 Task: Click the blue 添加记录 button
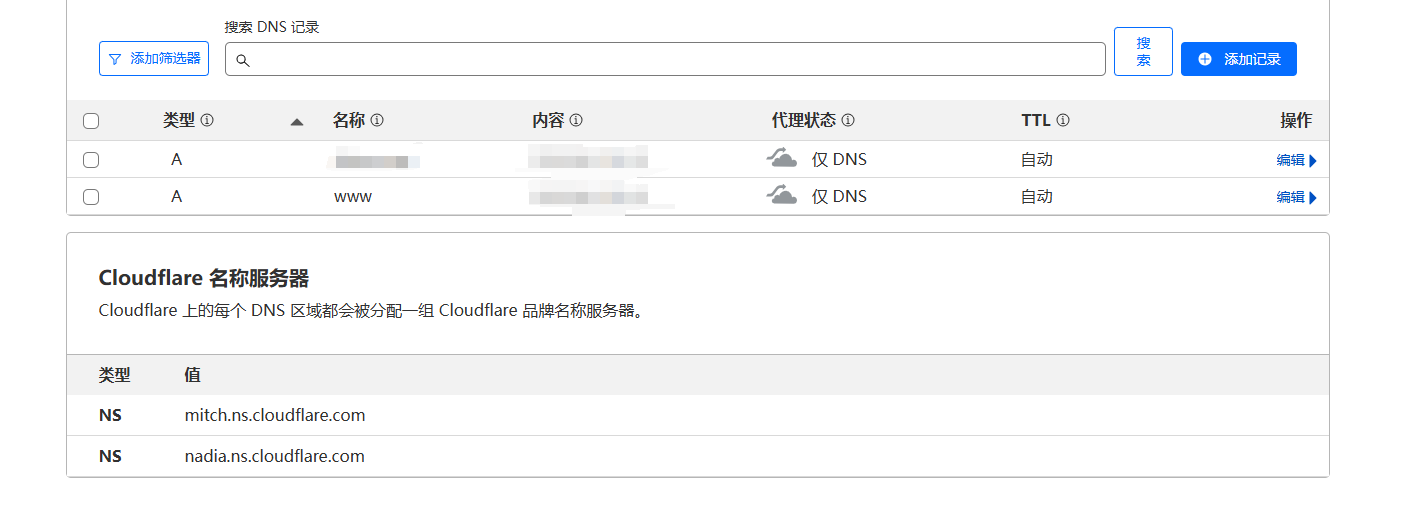point(1239,59)
